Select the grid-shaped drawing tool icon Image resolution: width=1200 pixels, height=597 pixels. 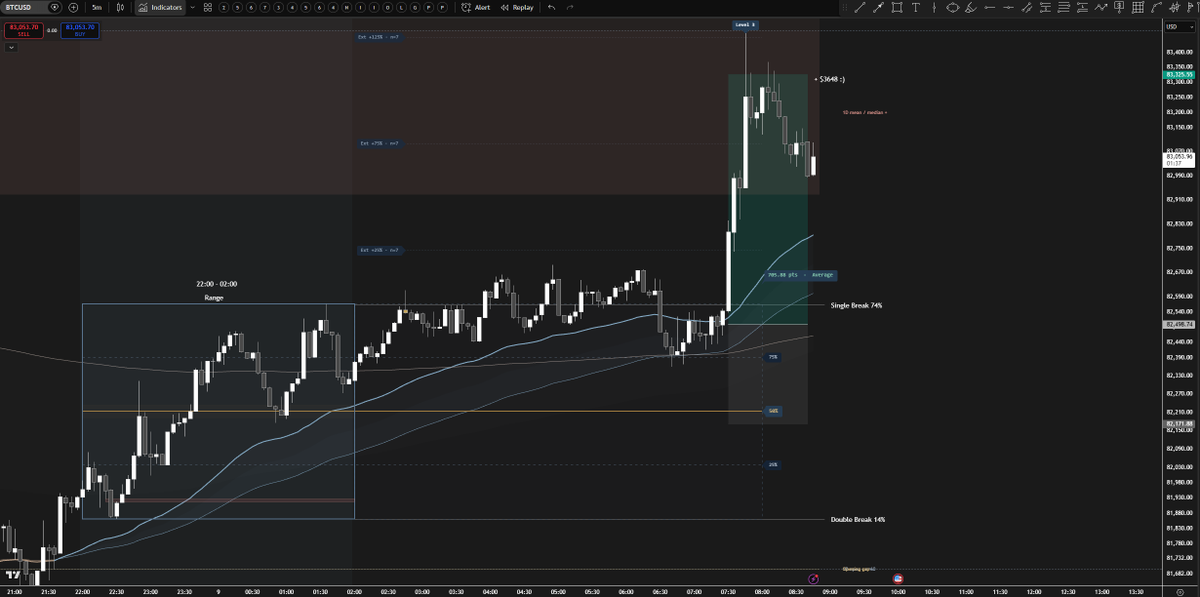point(1136,7)
